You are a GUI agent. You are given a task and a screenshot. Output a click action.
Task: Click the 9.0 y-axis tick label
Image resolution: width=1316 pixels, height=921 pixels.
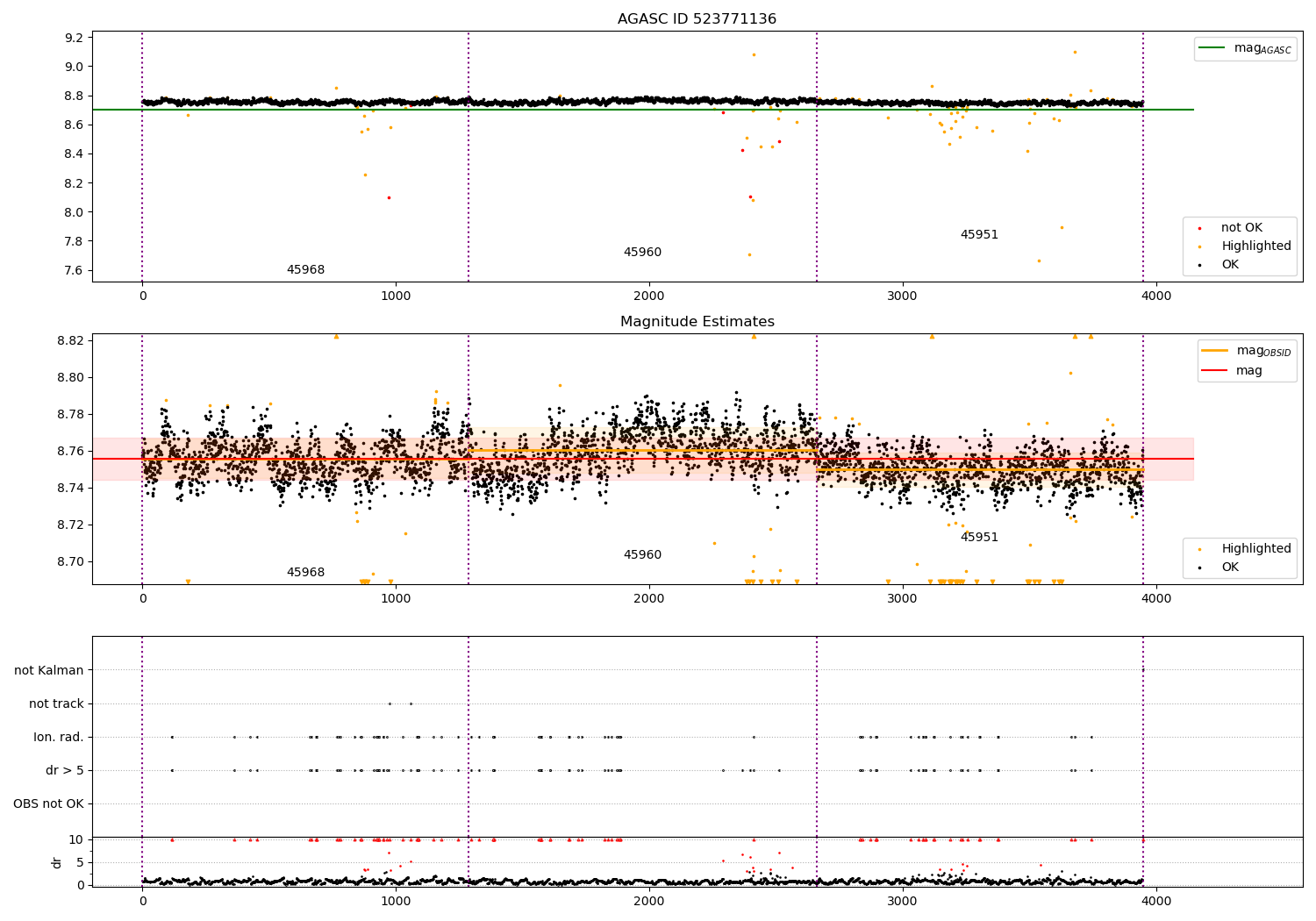[x=75, y=67]
